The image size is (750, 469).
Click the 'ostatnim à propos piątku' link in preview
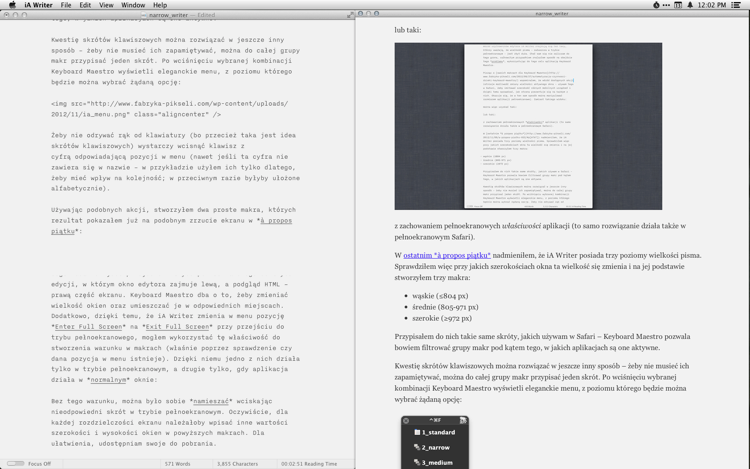[x=447, y=255]
